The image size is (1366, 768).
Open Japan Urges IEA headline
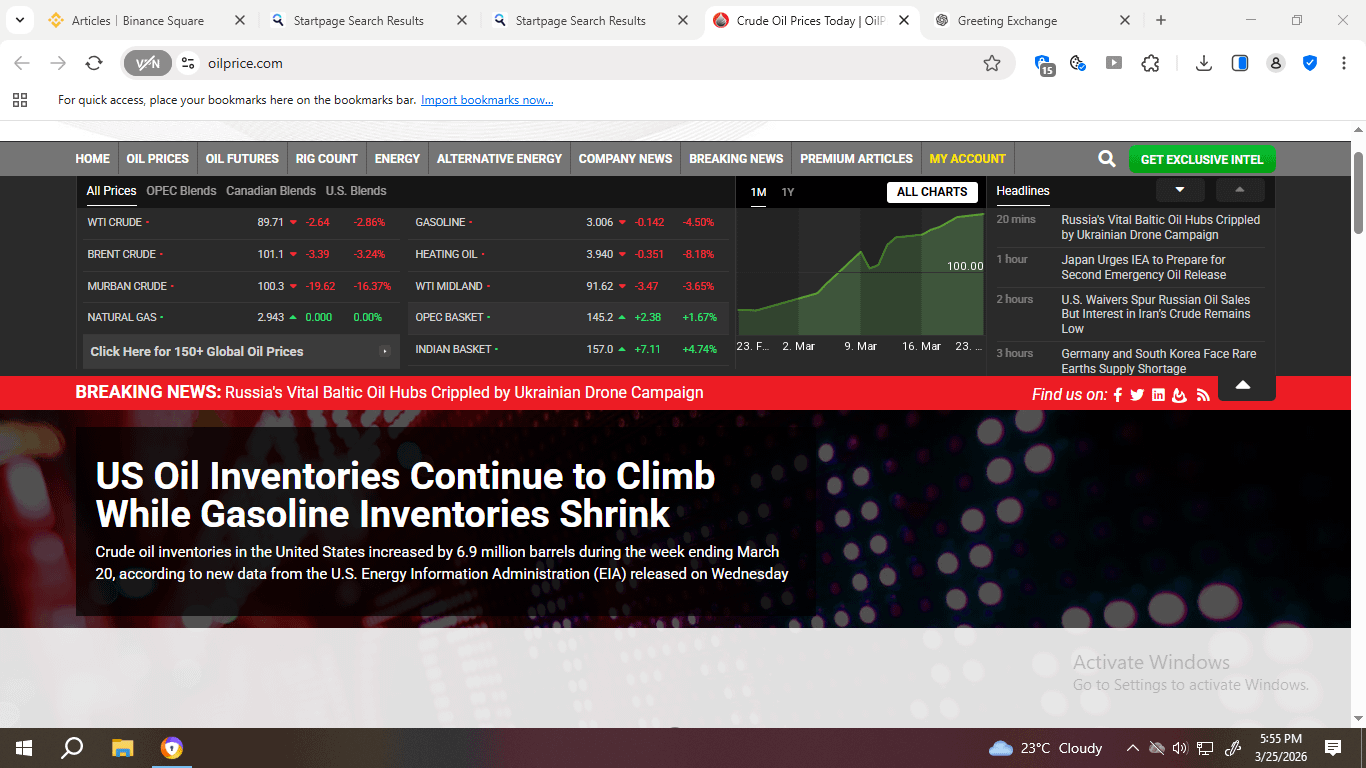[1143, 267]
